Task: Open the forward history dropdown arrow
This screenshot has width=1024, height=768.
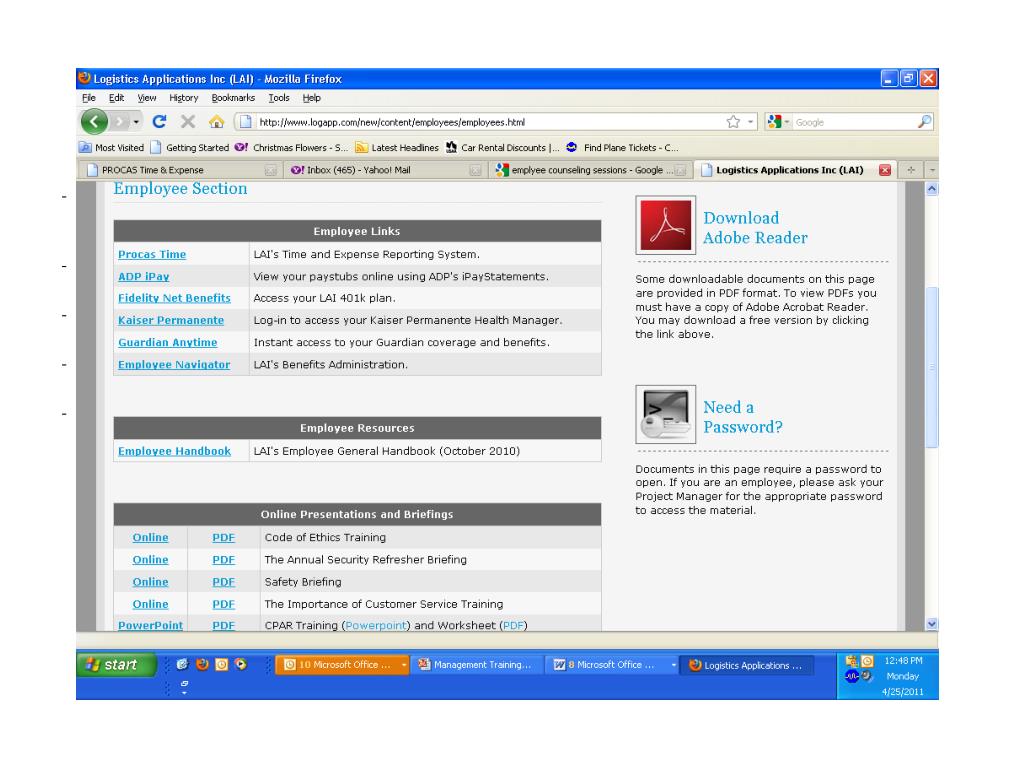Action: [136, 122]
